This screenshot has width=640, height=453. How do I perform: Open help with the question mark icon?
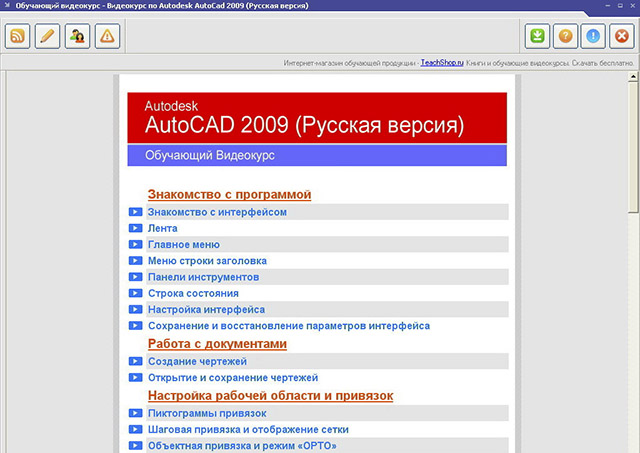pos(565,36)
